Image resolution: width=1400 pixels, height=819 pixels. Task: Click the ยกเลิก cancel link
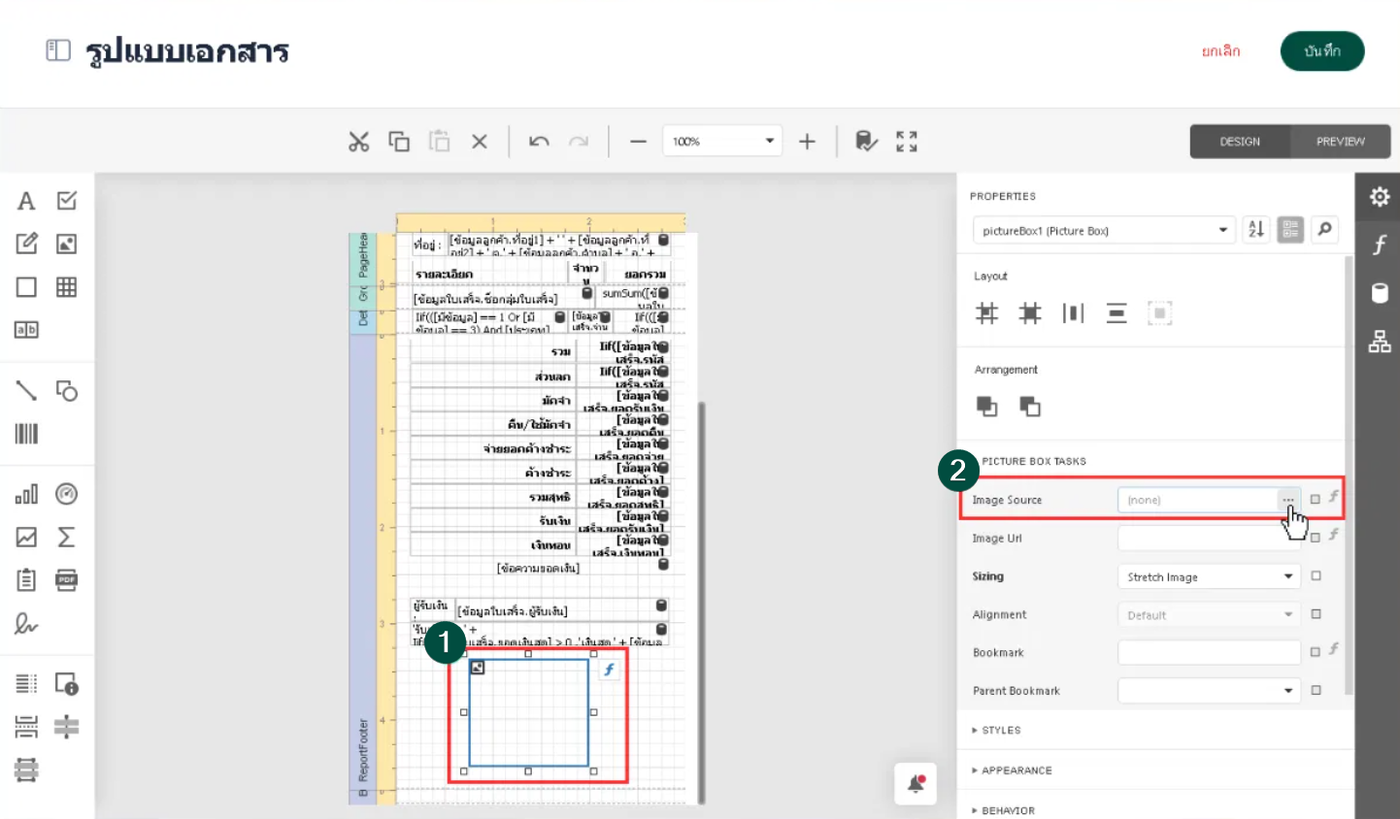1221,51
